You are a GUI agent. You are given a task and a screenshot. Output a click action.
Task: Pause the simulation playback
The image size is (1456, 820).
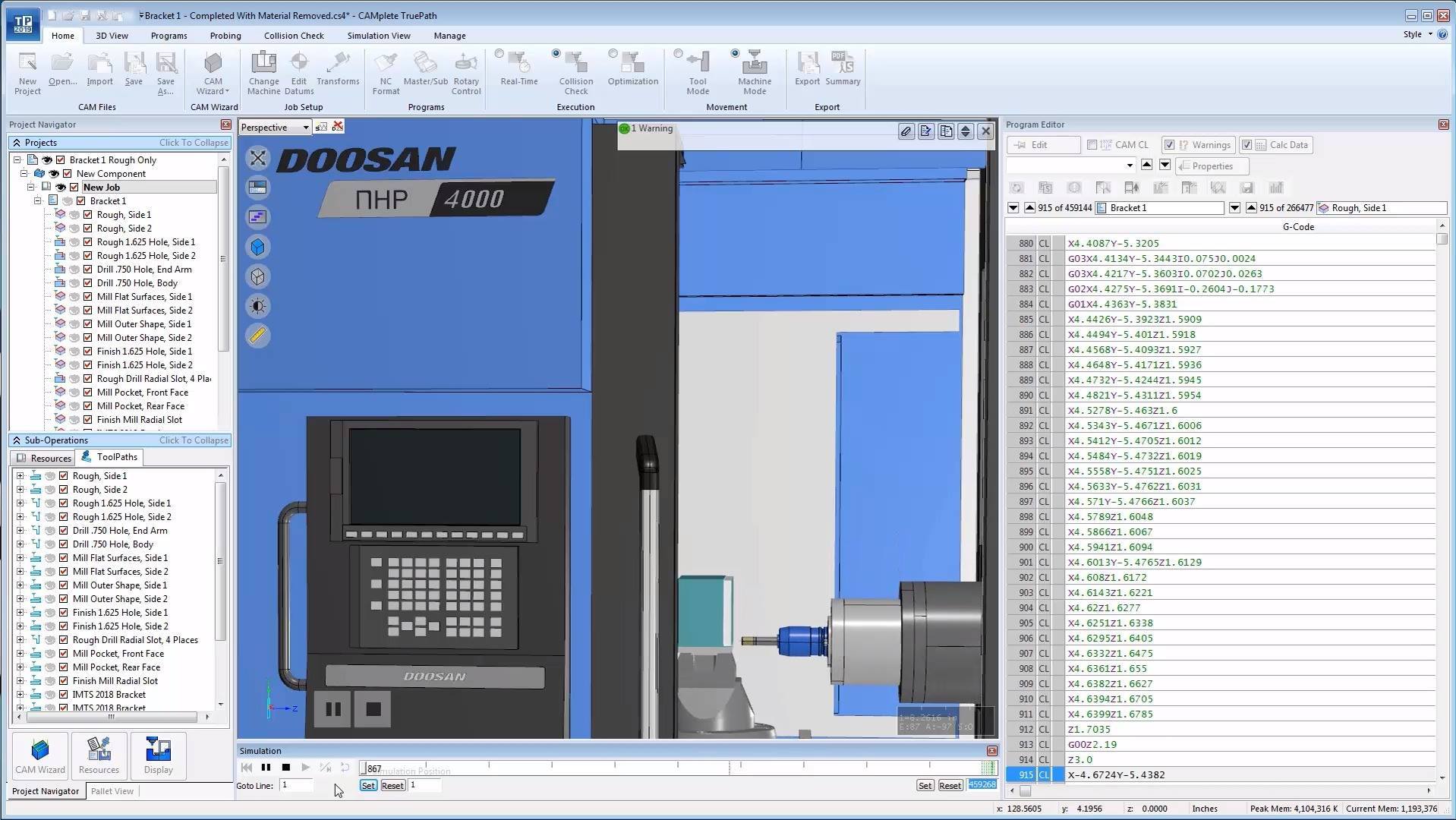(x=266, y=768)
